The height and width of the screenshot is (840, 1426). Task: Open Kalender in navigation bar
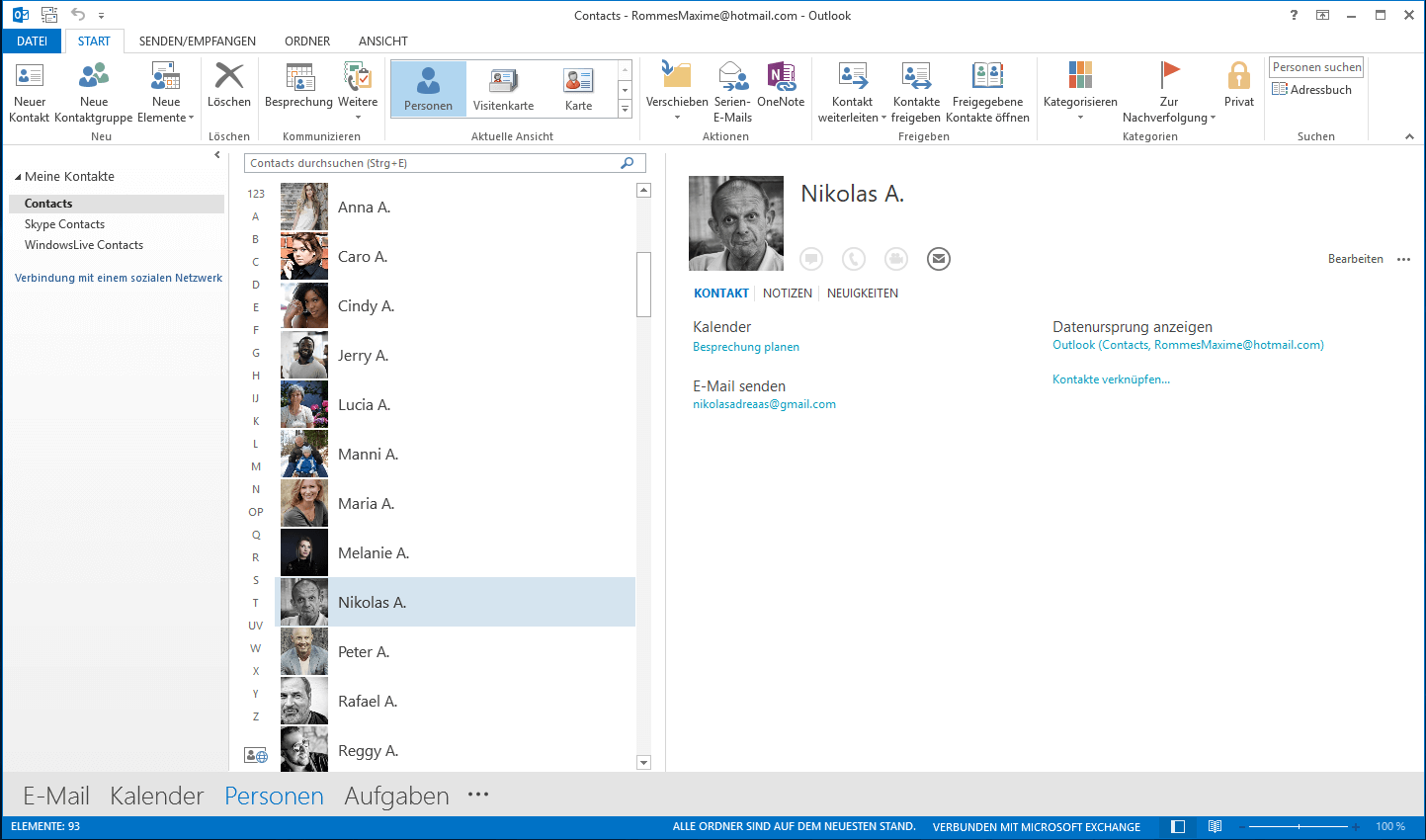157,796
